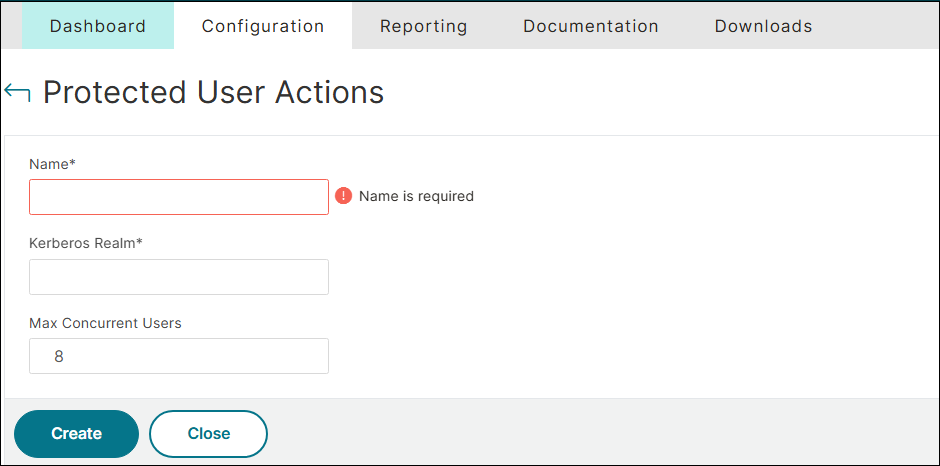Click into the Kerberos Realm text box

click(179, 277)
